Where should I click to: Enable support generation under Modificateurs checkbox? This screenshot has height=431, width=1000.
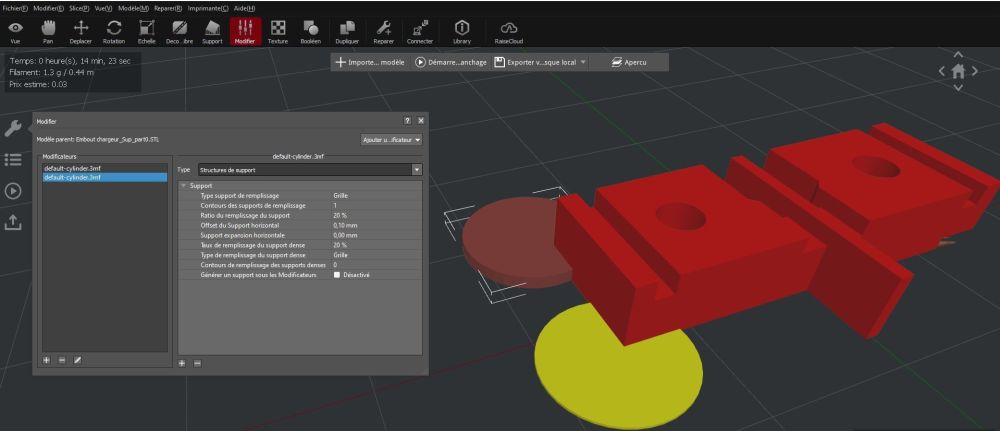tap(337, 275)
